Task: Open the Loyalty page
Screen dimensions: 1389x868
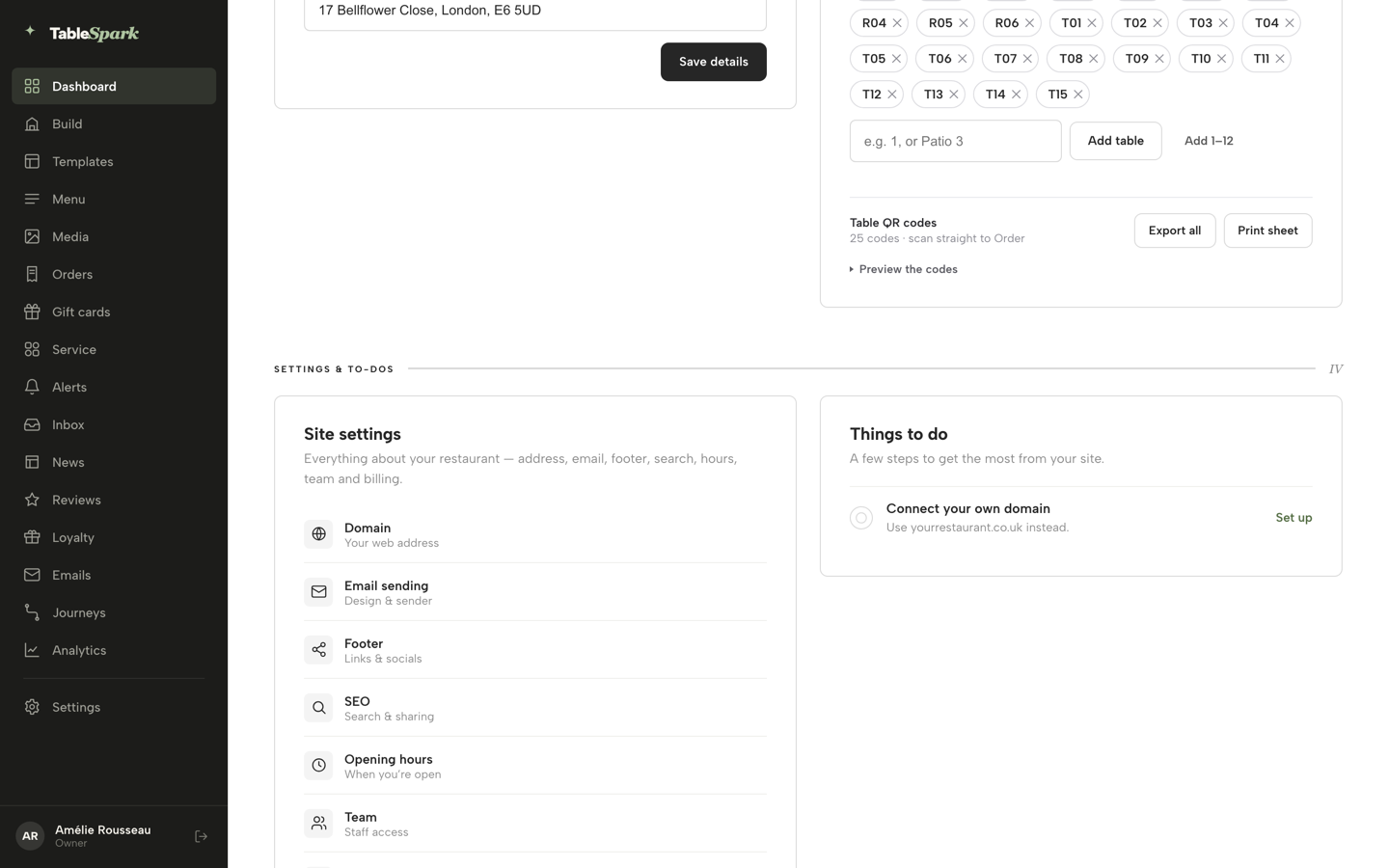Action: (114, 537)
